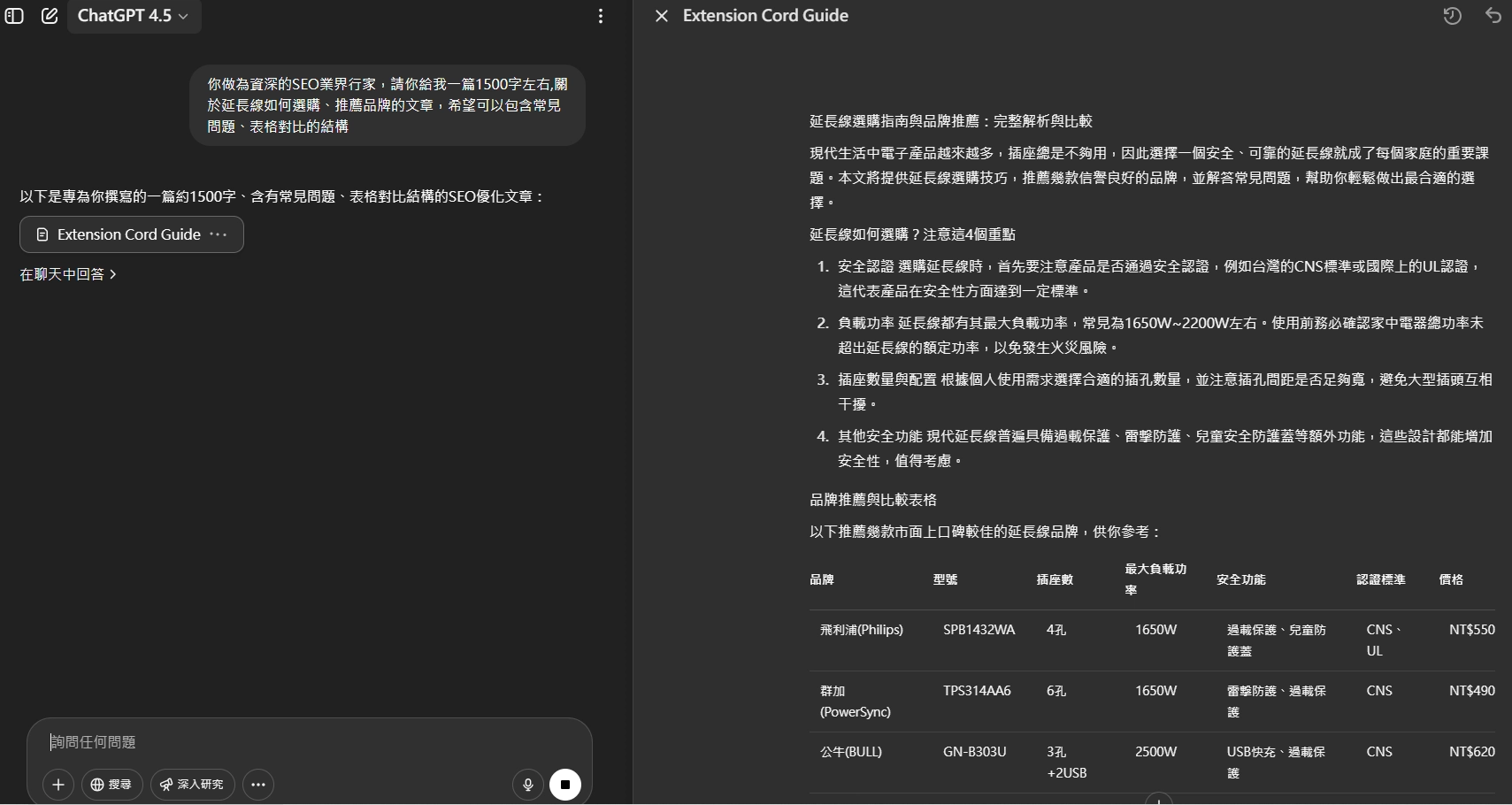Screen dimensions: 1512x805
Task: Stop generating with the stop button
Action: tap(565, 785)
